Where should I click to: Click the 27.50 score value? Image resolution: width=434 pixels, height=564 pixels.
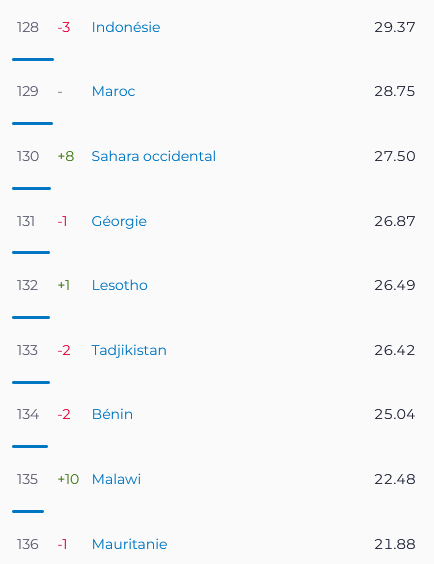click(x=394, y=156)
